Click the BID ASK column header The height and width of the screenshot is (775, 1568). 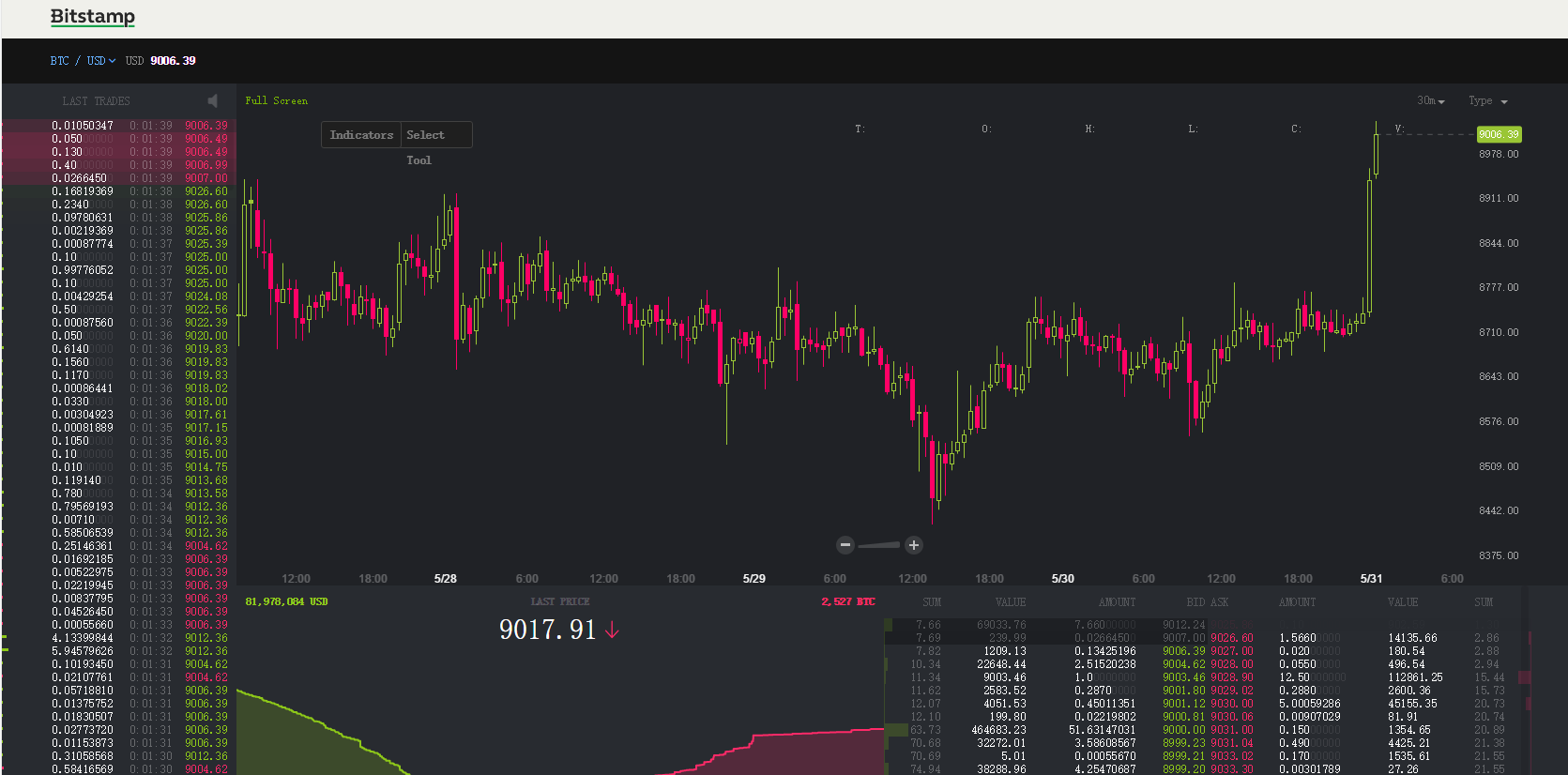tap(1208, 602)
